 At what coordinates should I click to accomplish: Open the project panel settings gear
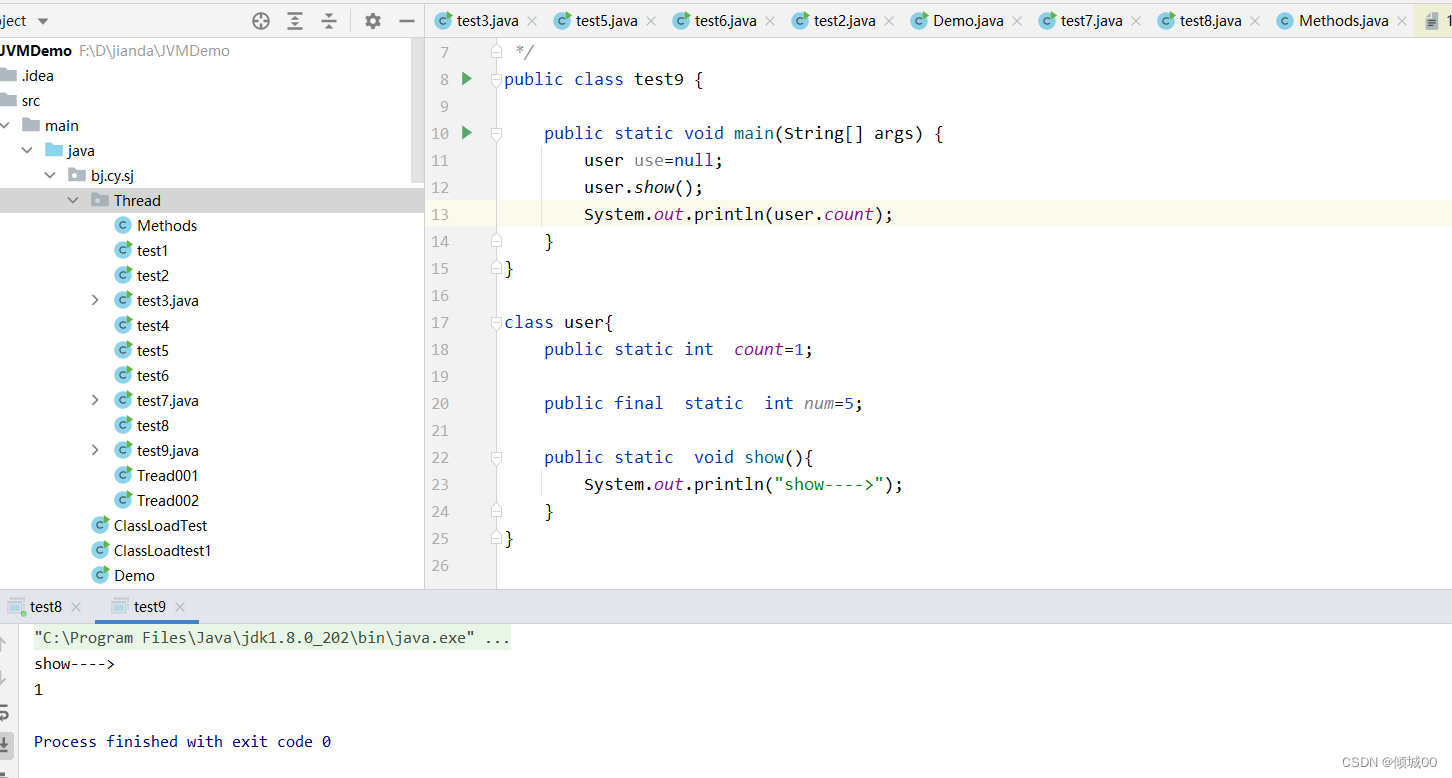pyautogui.click(x=373, y=20)
